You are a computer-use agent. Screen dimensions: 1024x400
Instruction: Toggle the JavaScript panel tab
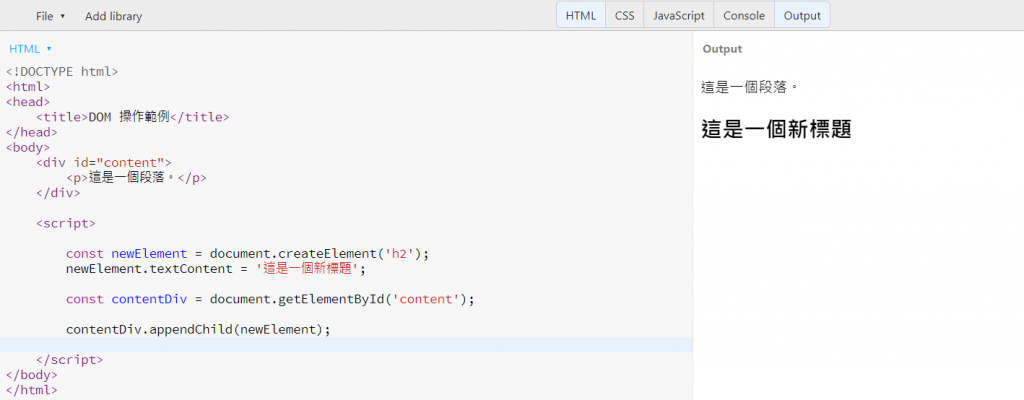(679, 16)
